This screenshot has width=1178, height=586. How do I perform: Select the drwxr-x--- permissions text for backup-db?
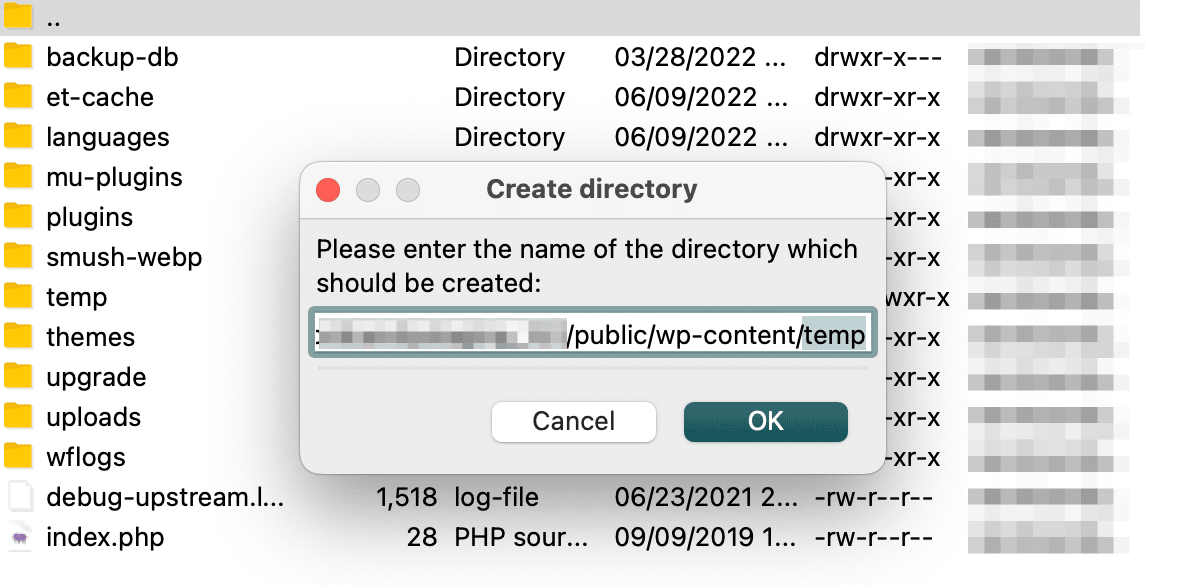click(x=877, y=57)
